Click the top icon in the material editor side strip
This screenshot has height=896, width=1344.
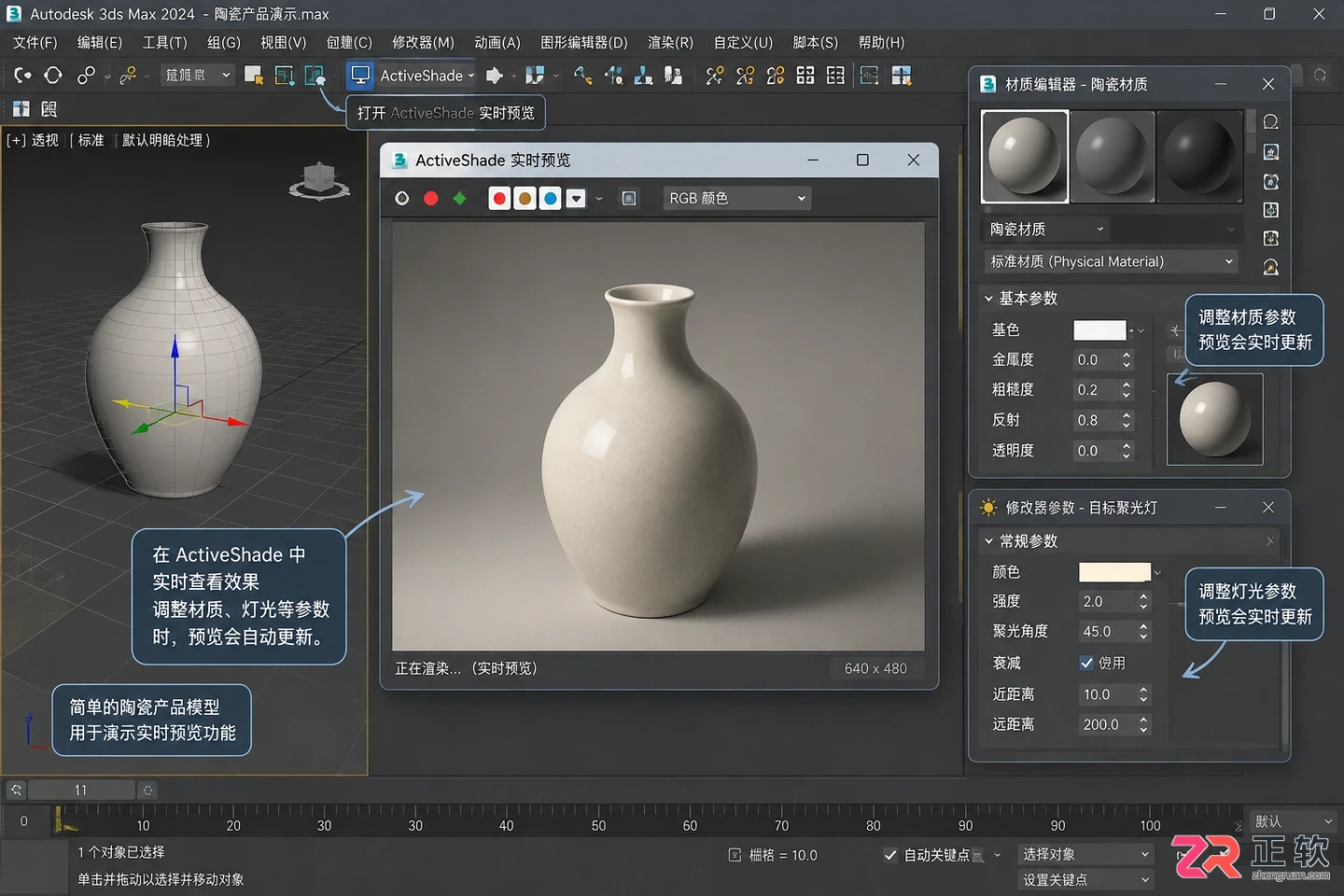pos(1270,122)
